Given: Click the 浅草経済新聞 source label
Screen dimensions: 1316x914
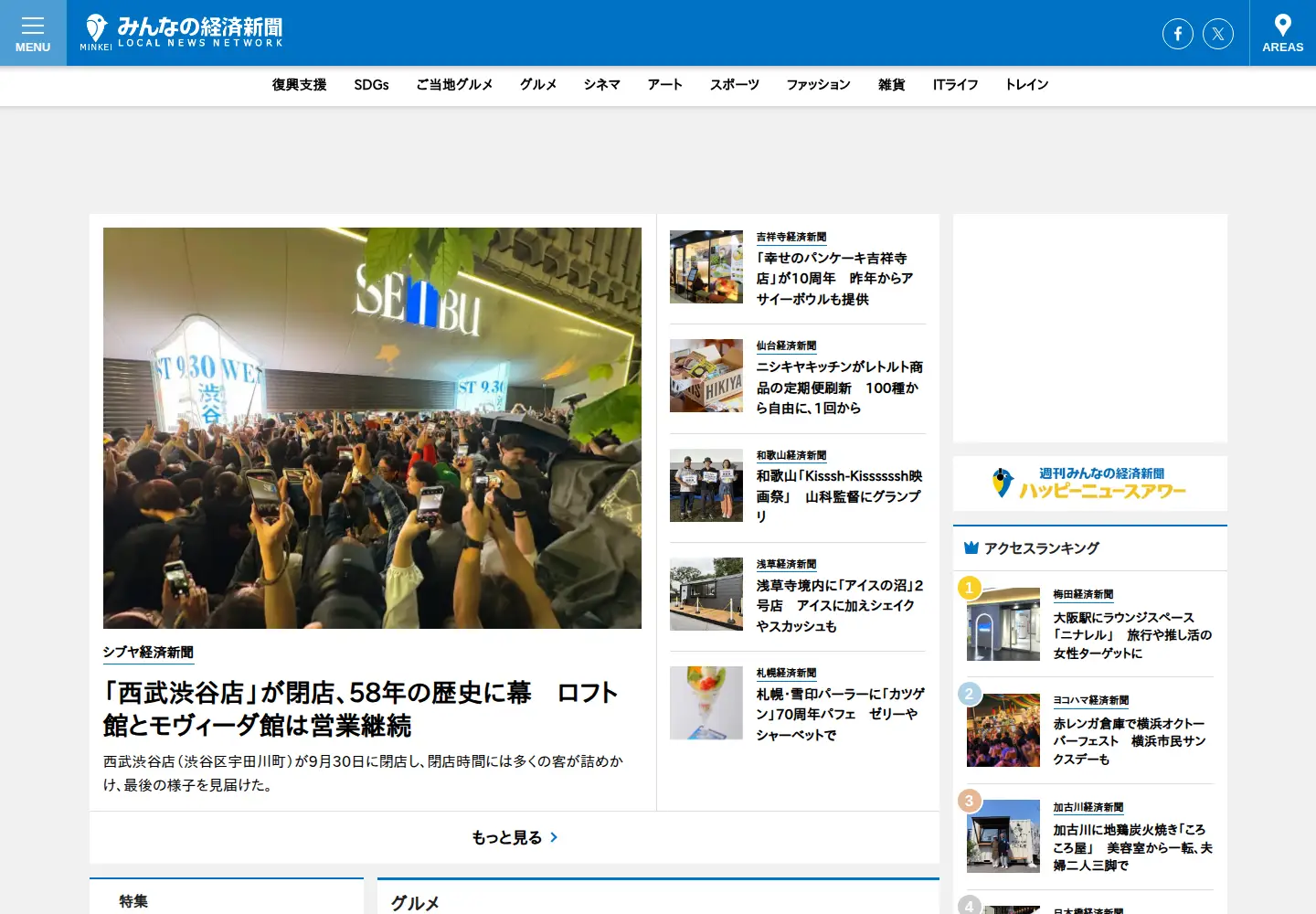Looking at the screenshot, I should pos(786,564).
